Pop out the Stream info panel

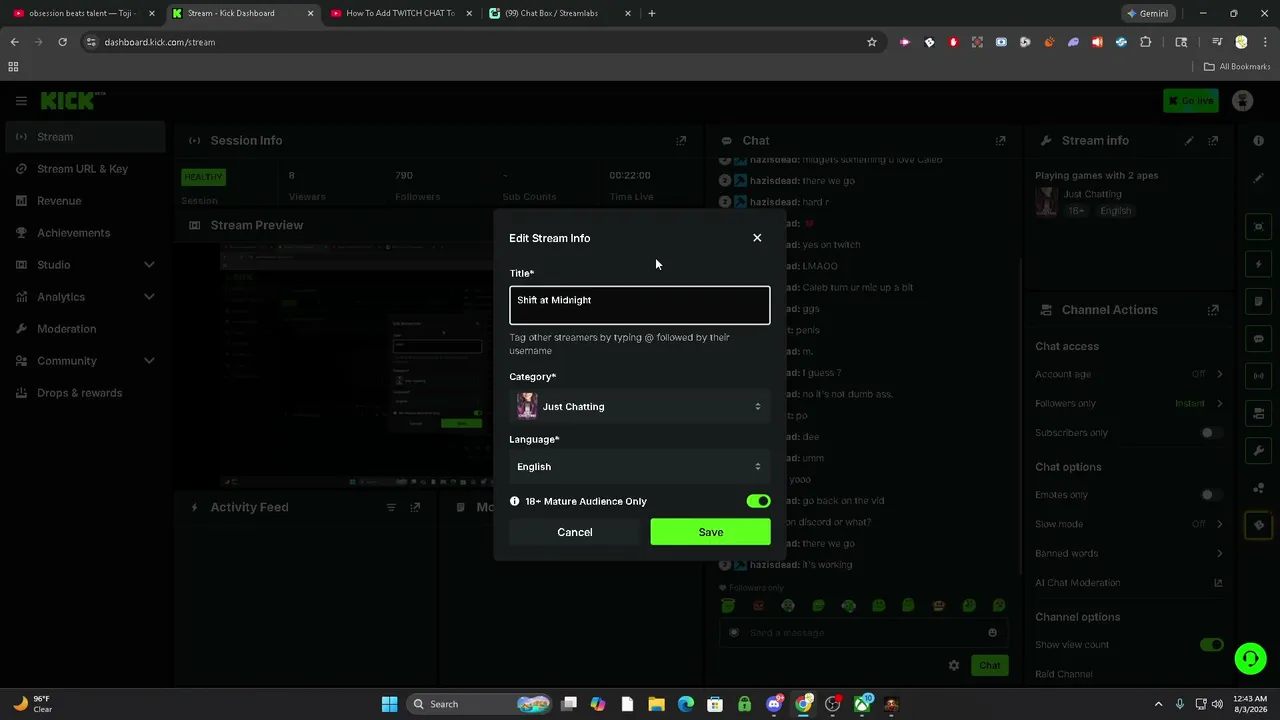1213,141
